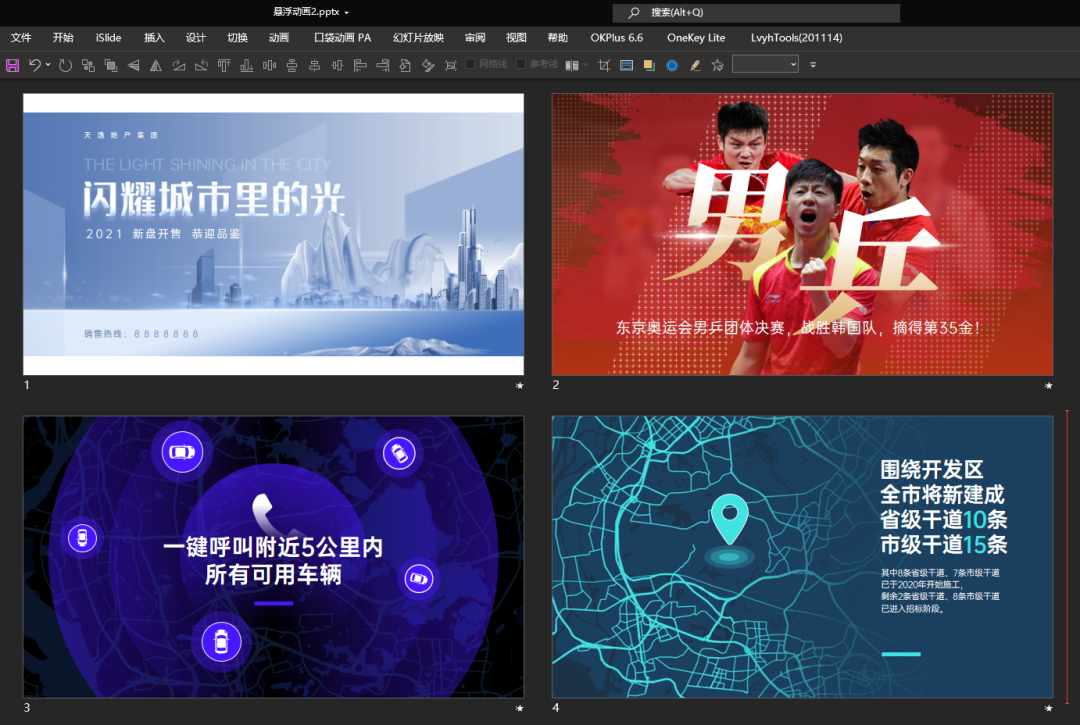
Task: Switch to the 插入 tab
Action: click(154, 38)
